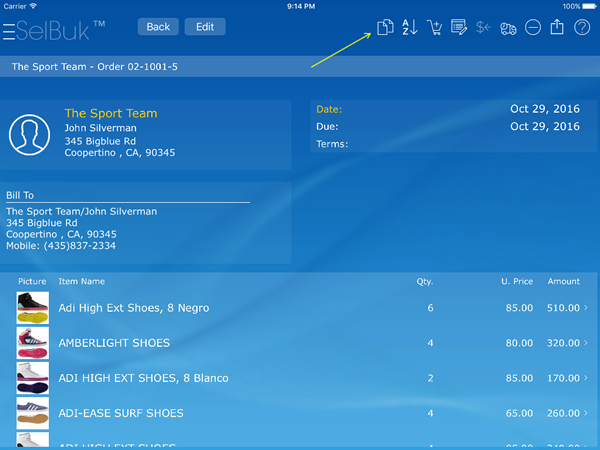600x450 pixels.
Task: Open the hamburger menu beside SelBuk logo
Action: point(8,32)
